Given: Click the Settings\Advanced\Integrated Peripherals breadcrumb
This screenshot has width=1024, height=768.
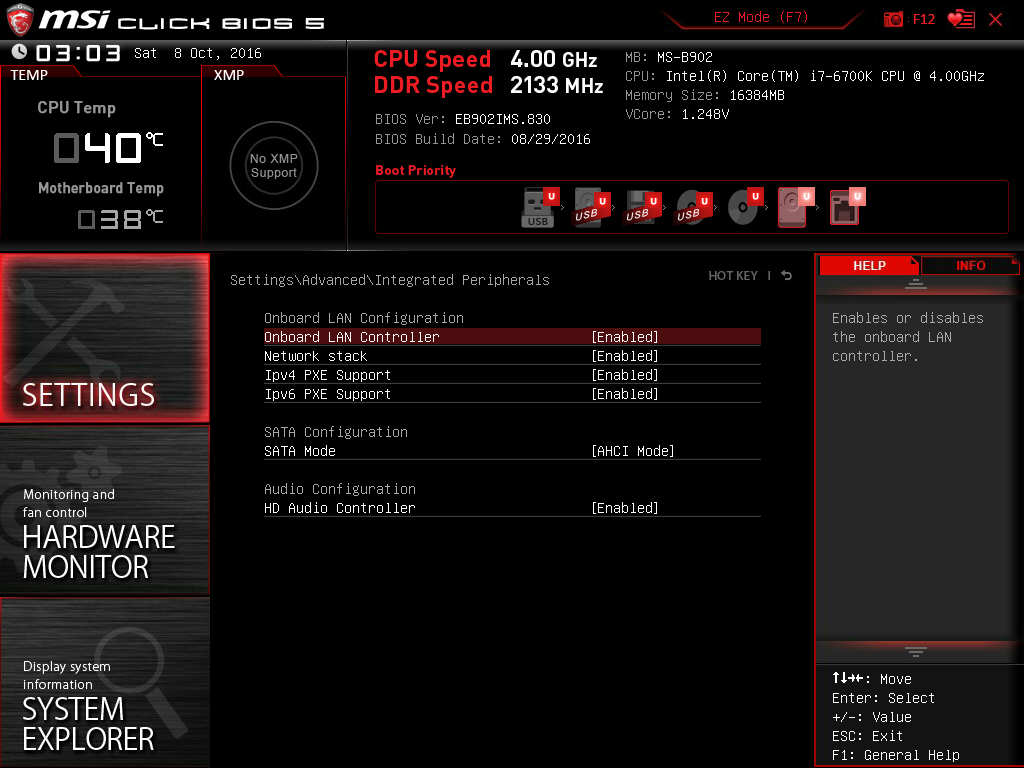Looking at the screenshot, I should coord(390,280).
